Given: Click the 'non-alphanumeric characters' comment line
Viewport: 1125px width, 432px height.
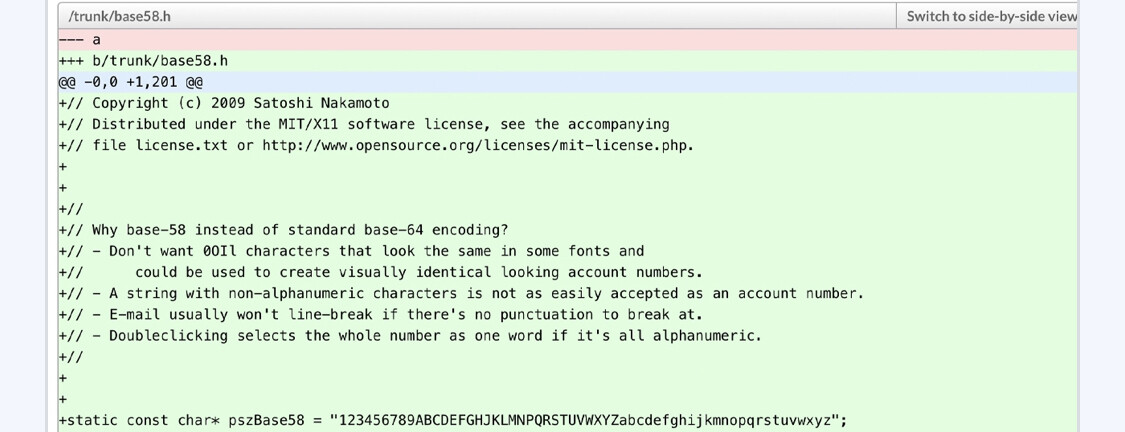Looking at the screenshot, I should (x=461, y=294).
